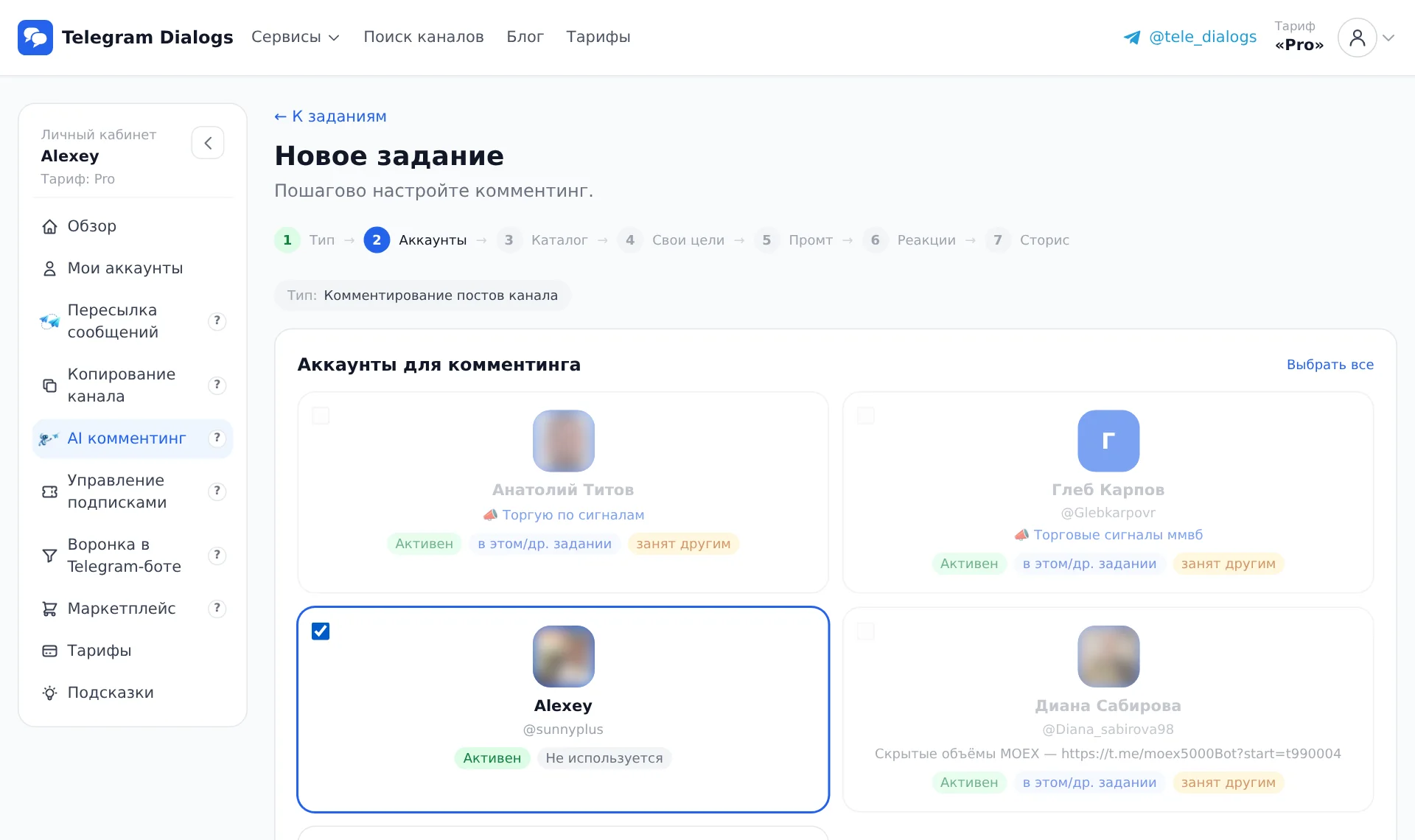Click the Не используется badge on Alexey
The width and height of the screenshot is (1415, 840).
point(604,758)
